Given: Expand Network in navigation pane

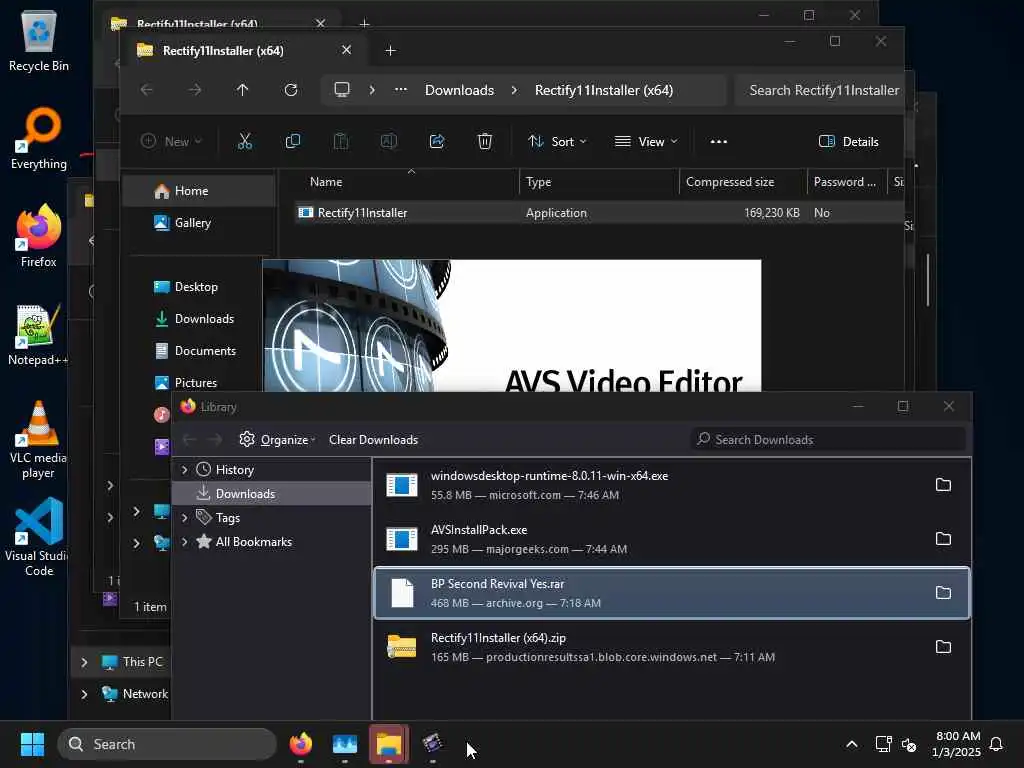Looking at the screenshot, I should pos(84,694).
